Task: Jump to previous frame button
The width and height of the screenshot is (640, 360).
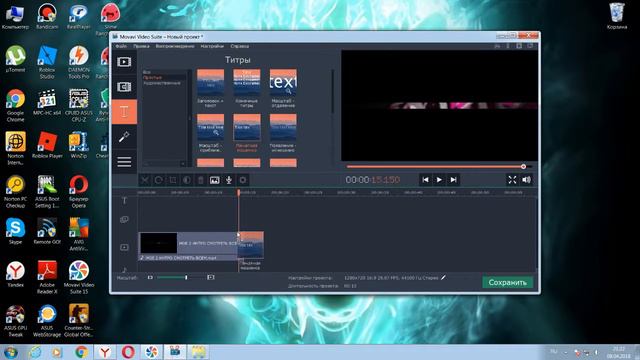Action: click(425, 180)
